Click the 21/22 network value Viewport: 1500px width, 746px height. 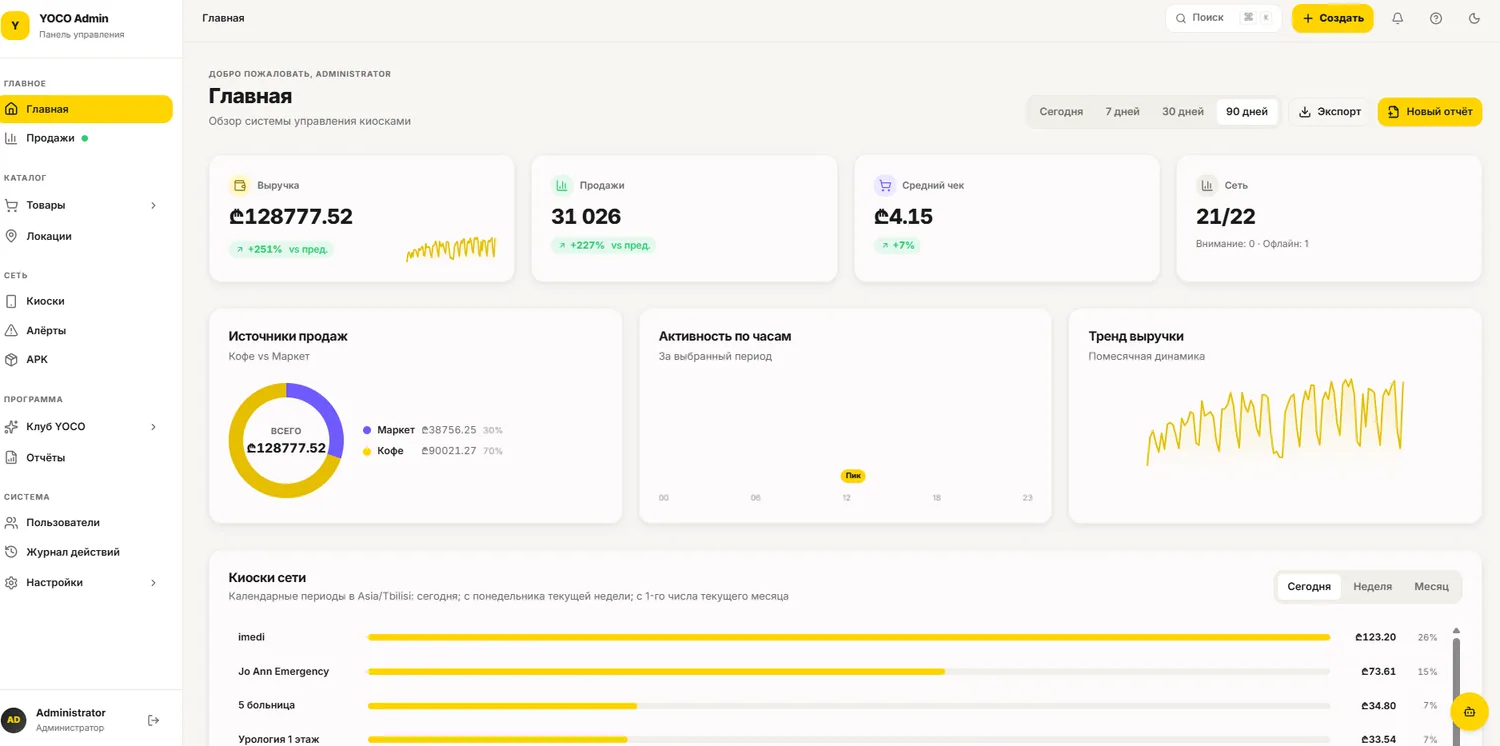point(1225,216)
